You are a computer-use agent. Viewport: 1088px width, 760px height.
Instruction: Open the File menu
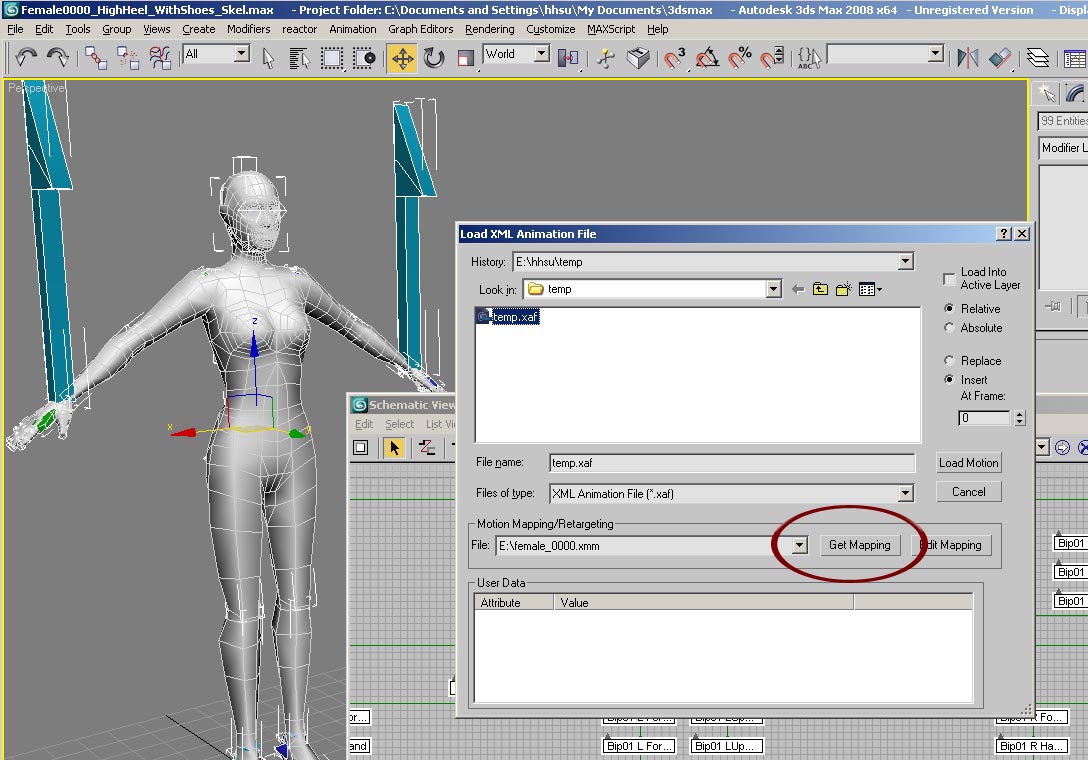click(x=15, y=29)
